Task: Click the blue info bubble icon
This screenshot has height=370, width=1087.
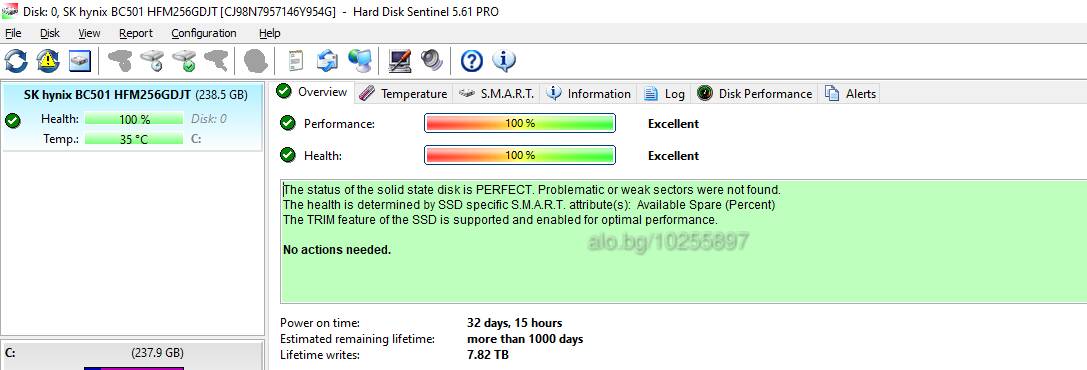Action: pos(504,61)
